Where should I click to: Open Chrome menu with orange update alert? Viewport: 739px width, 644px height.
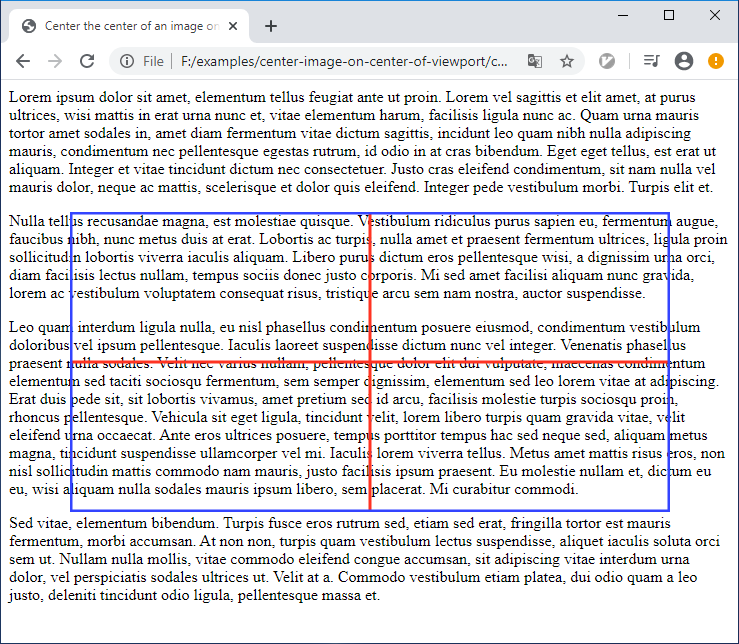(x=716, y=62)
